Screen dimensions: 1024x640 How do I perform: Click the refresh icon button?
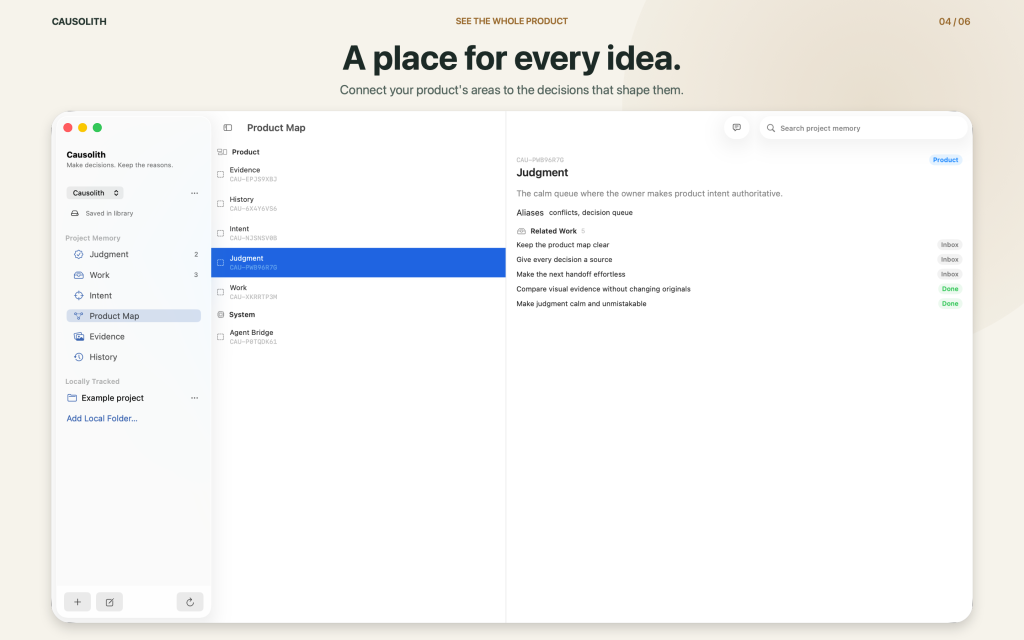[190, 602]
